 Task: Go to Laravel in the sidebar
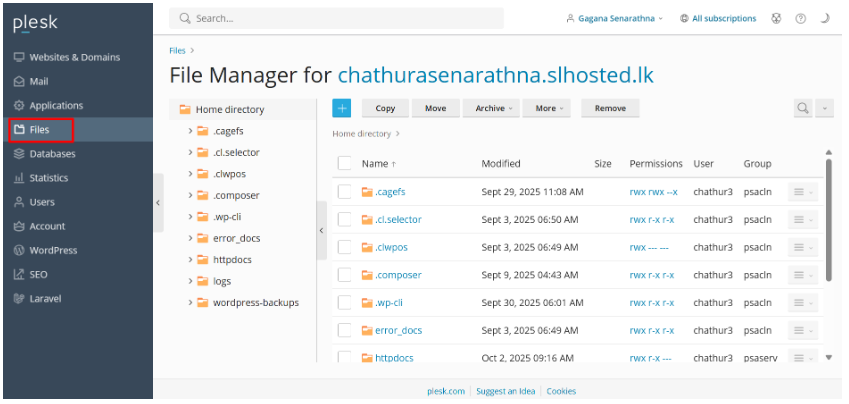45,298
